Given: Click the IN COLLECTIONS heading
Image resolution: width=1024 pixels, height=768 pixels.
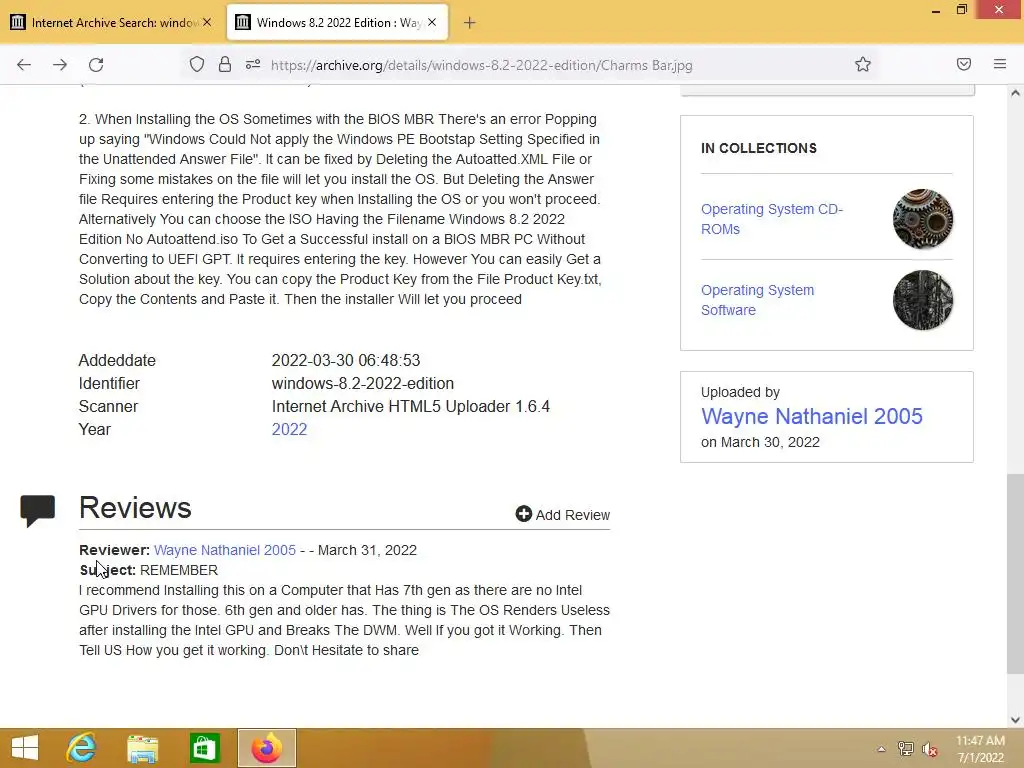Looking at the screenshot, I should [x=759, y=148].
